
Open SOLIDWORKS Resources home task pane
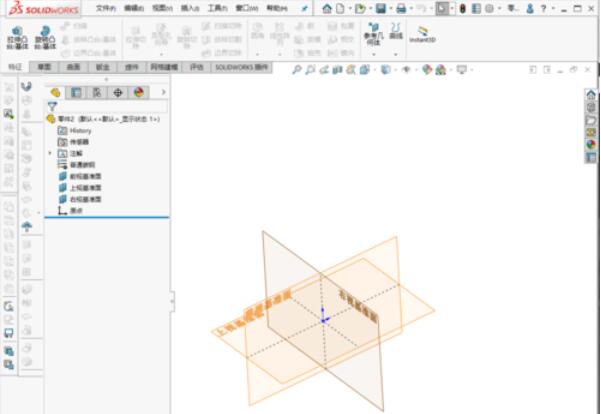point(591,94)
